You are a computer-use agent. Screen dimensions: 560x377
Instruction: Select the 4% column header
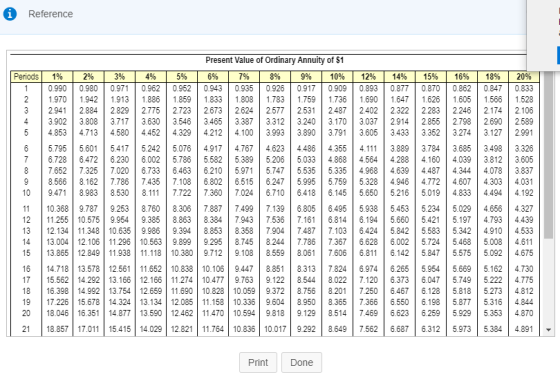click(150, 77)
